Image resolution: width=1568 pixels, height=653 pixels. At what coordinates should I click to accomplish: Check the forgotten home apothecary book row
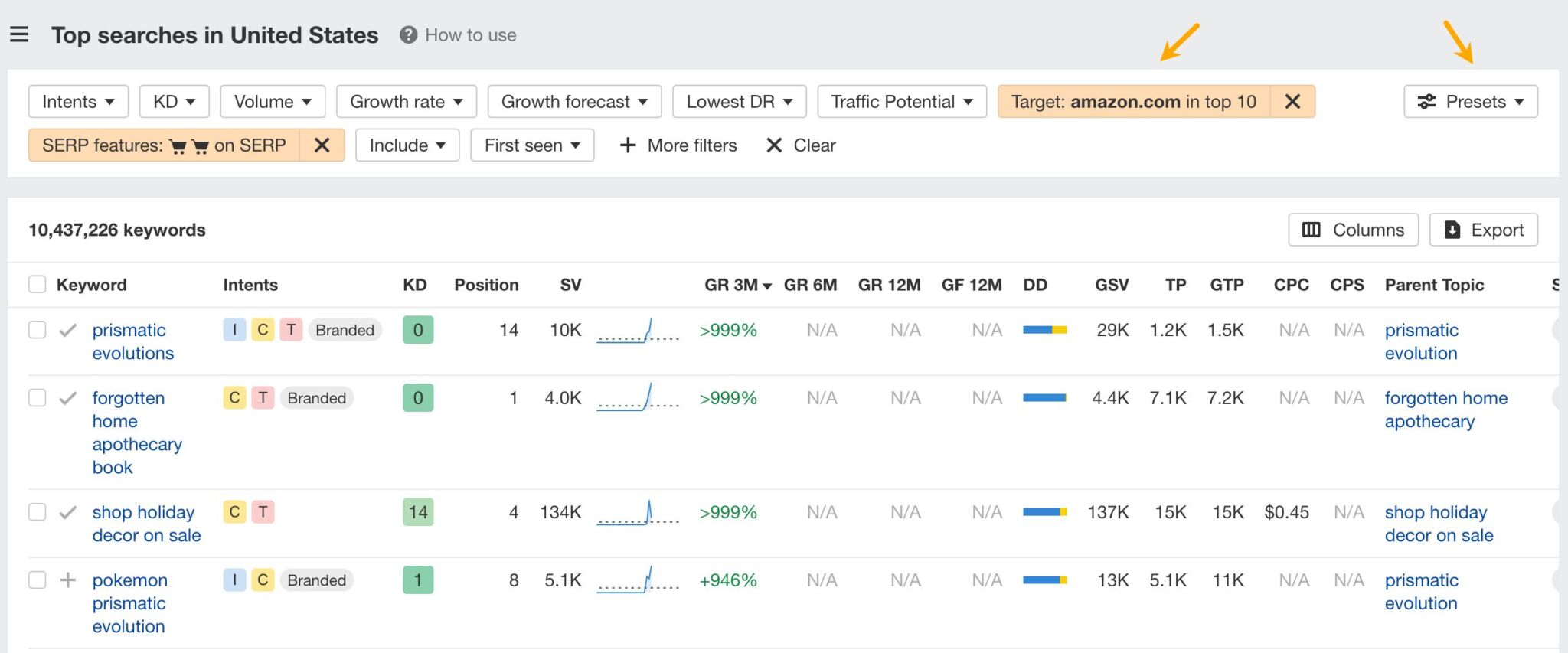[x=37, y=398]
